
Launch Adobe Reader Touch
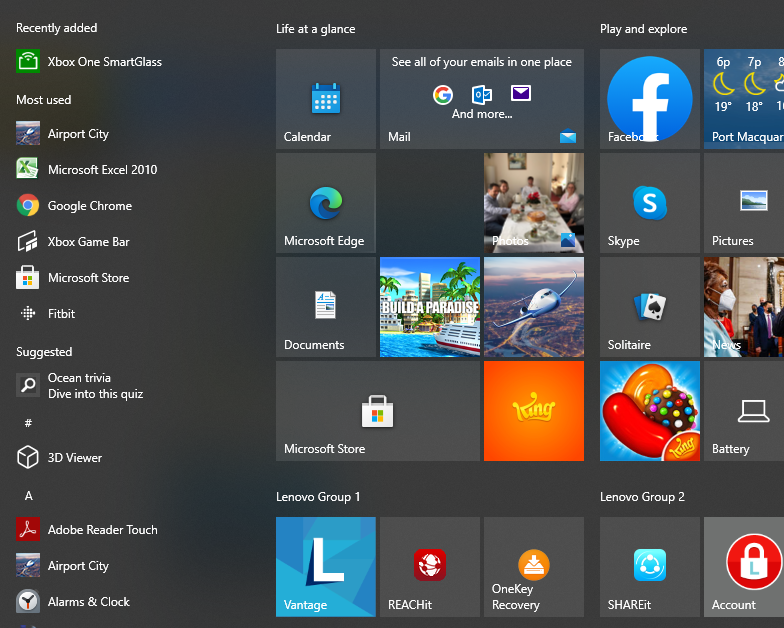(87, 530)
